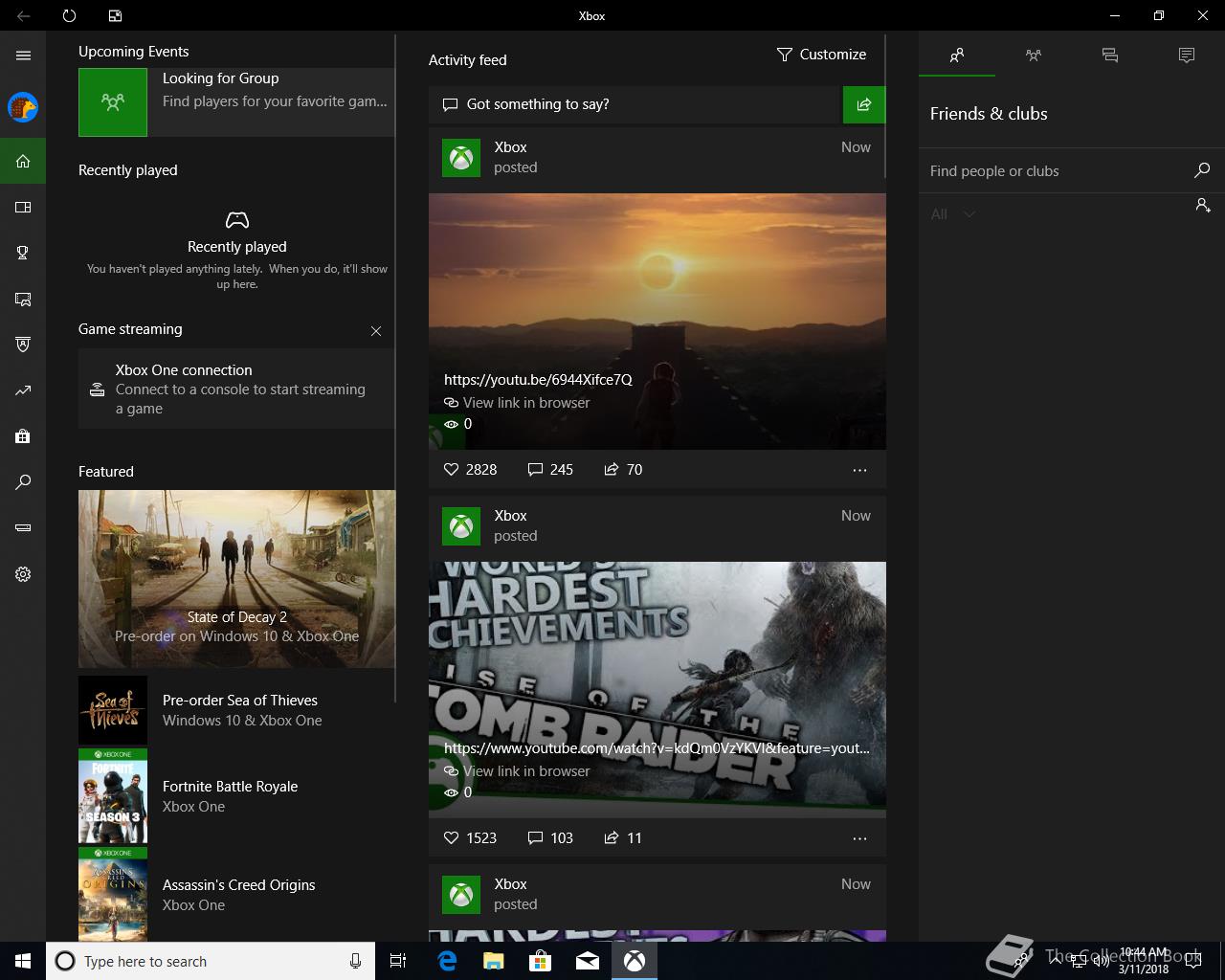Open Microsoft Store bag icon in sidebar
Screen dimensions: 1225x980
pos(23,436)
